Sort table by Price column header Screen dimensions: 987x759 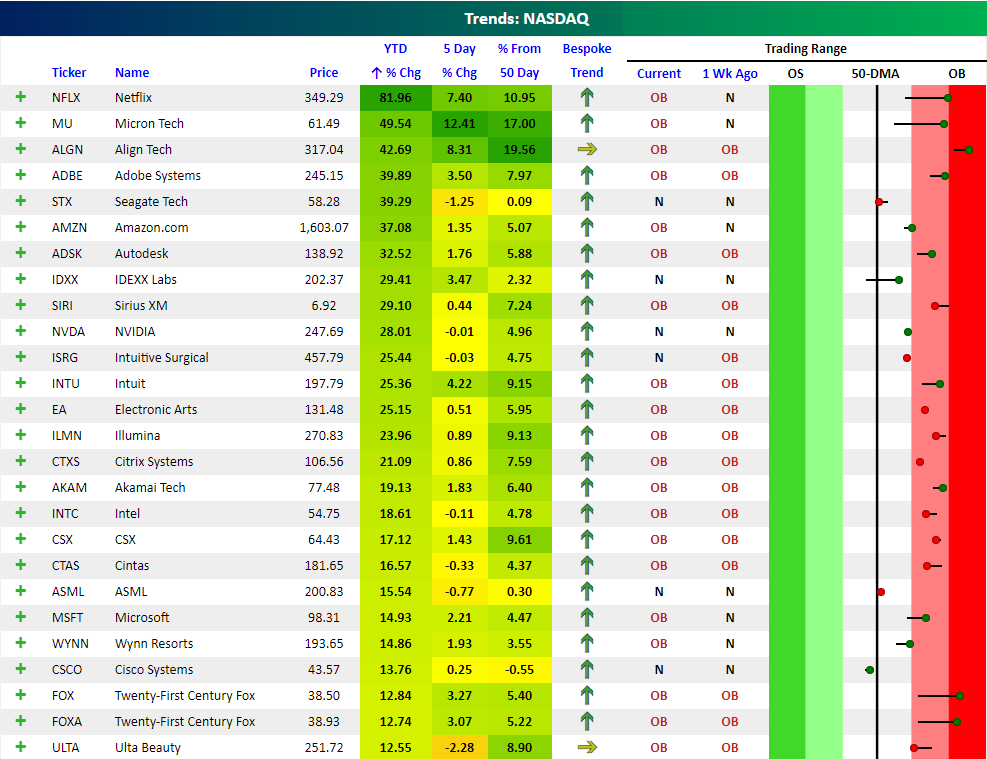point(324,72)
